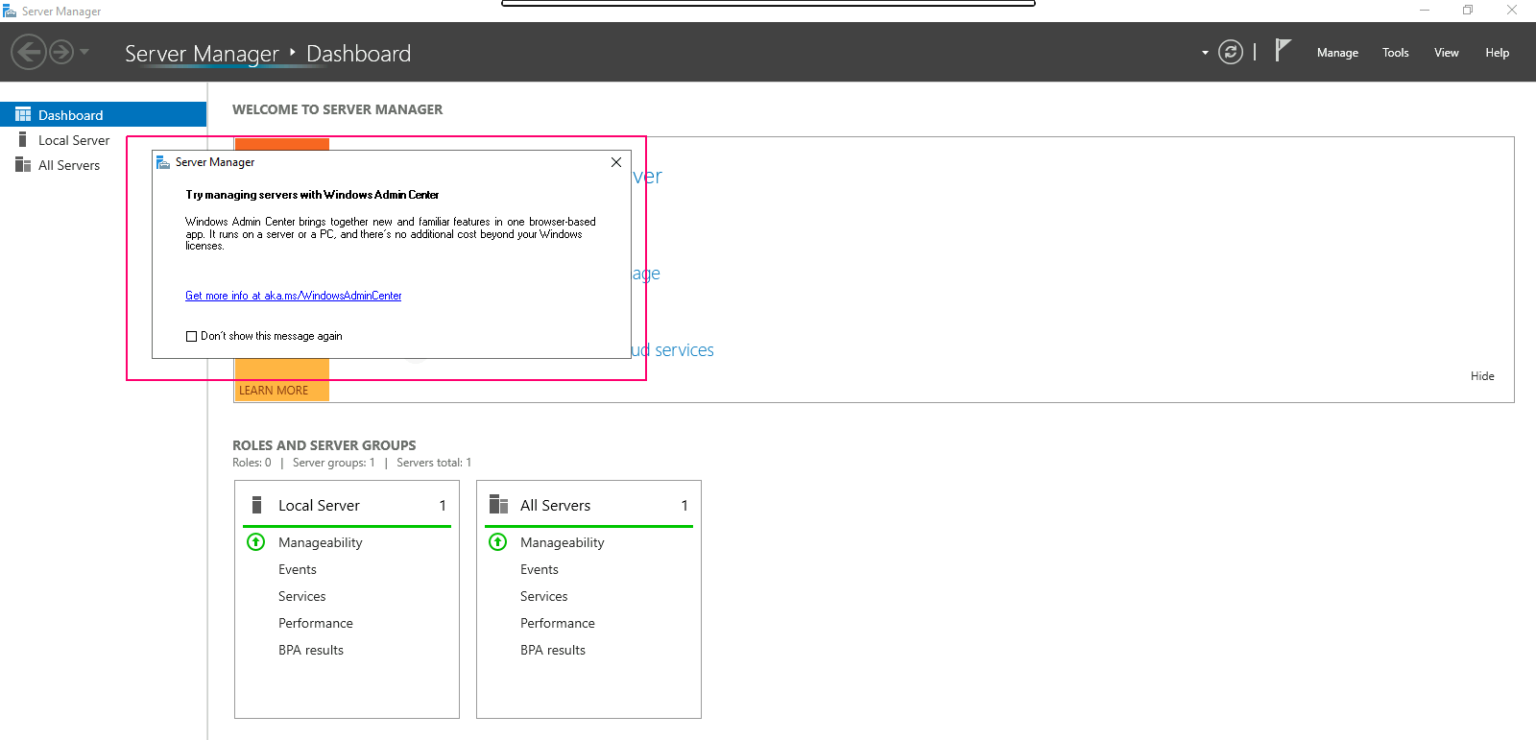Click the back navigation arrow
Viewport: 1536px width, 740px height.
[29, 51]
